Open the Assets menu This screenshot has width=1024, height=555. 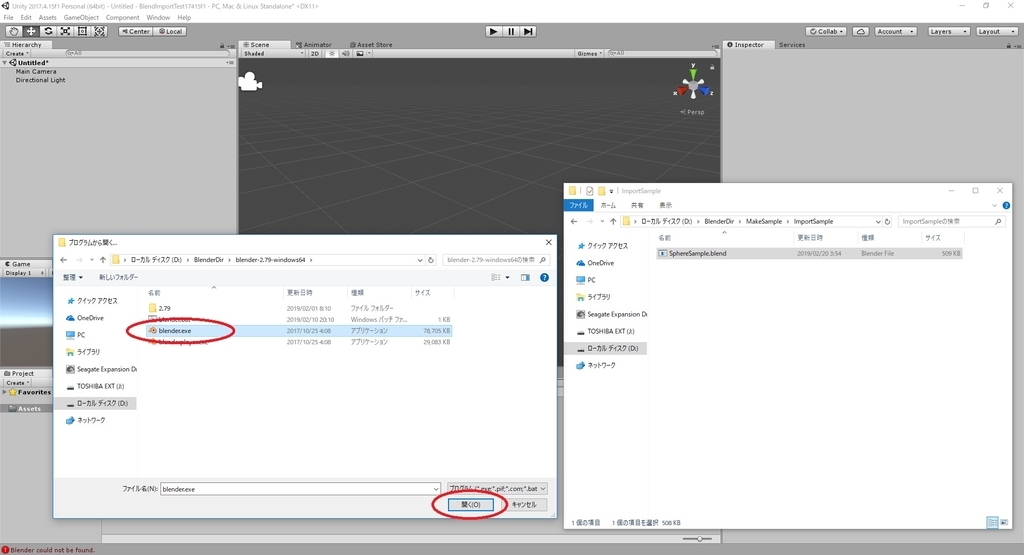48,18
